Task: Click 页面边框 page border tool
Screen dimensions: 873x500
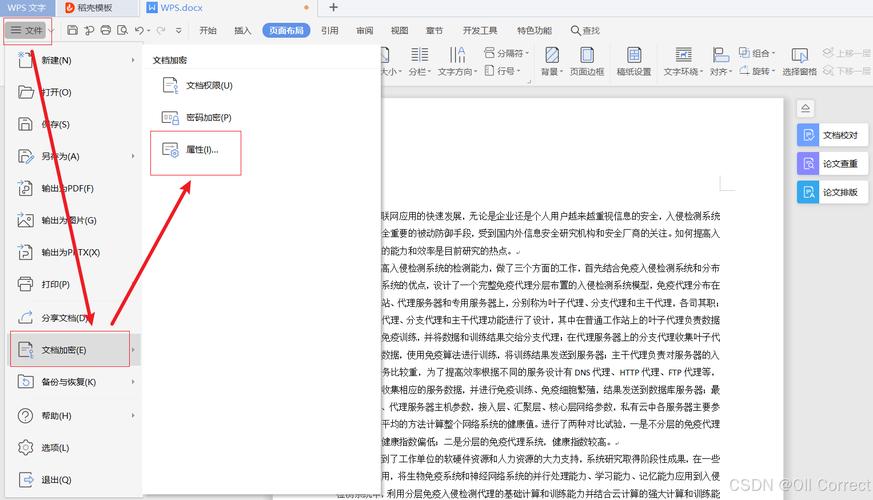Action: [x=586, y=62]
